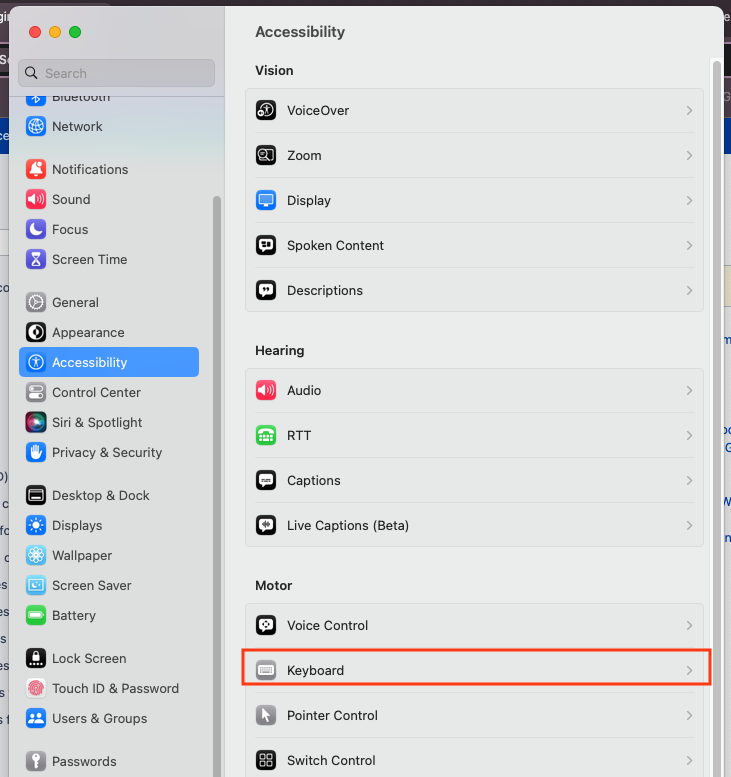This screenshot has width=731, height=777.
Task: Go to Touch ID & Password
Action: click(115, 688)
